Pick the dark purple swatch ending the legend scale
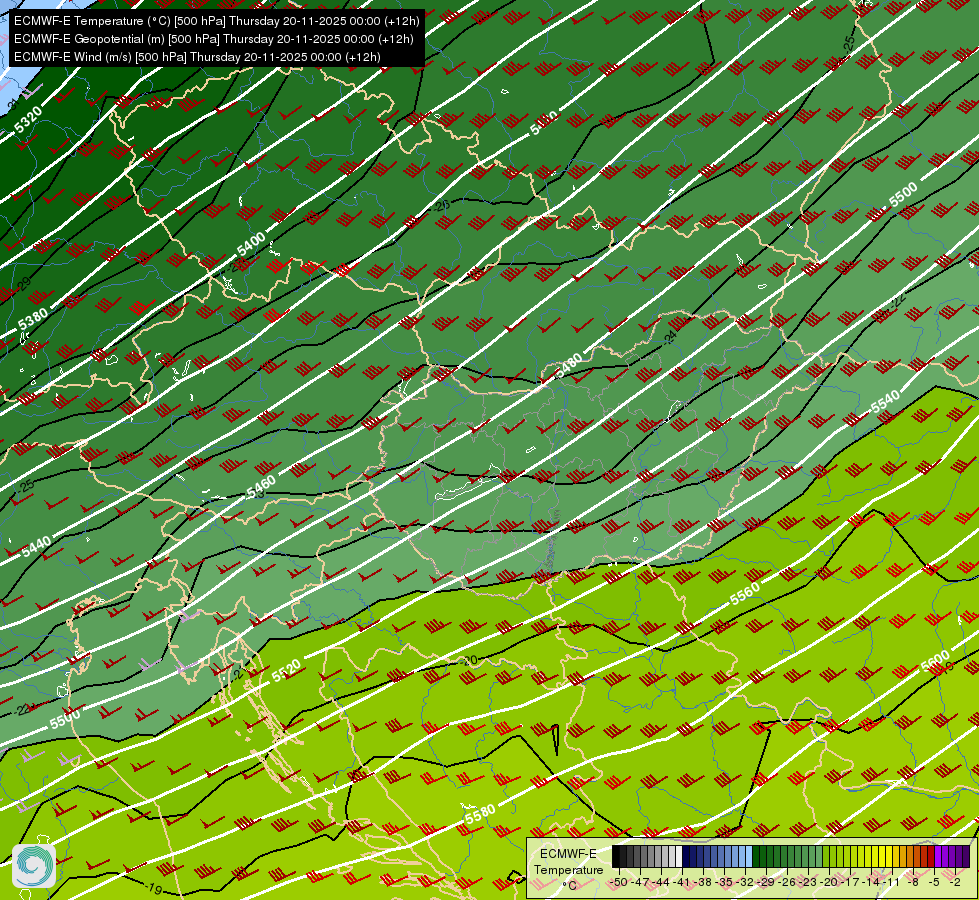979x900 pixels. click(966, 856)
